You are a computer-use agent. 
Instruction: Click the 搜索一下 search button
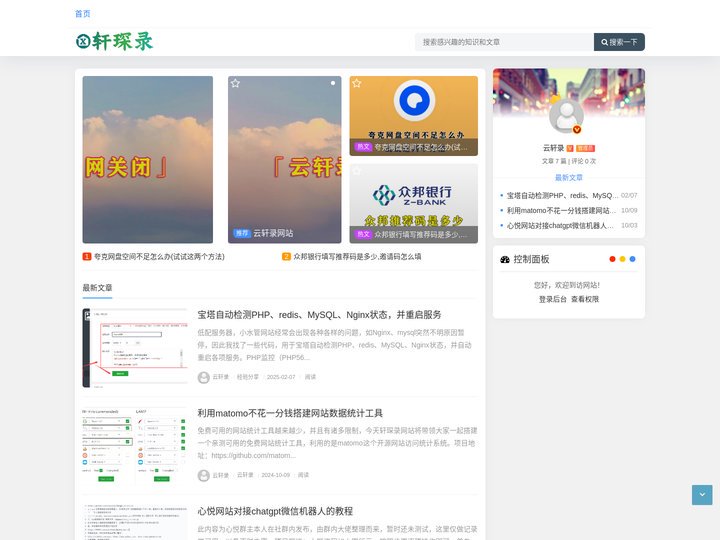tap(619, 42)
